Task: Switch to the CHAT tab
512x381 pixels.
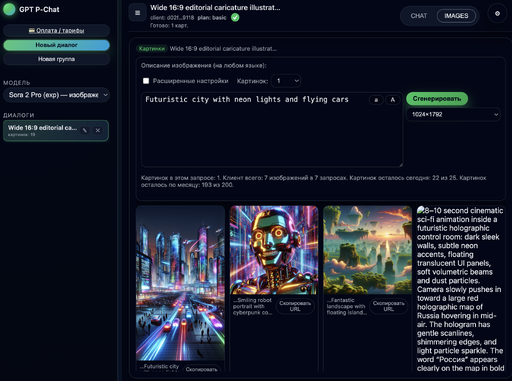Action: (x=419, y=16)
